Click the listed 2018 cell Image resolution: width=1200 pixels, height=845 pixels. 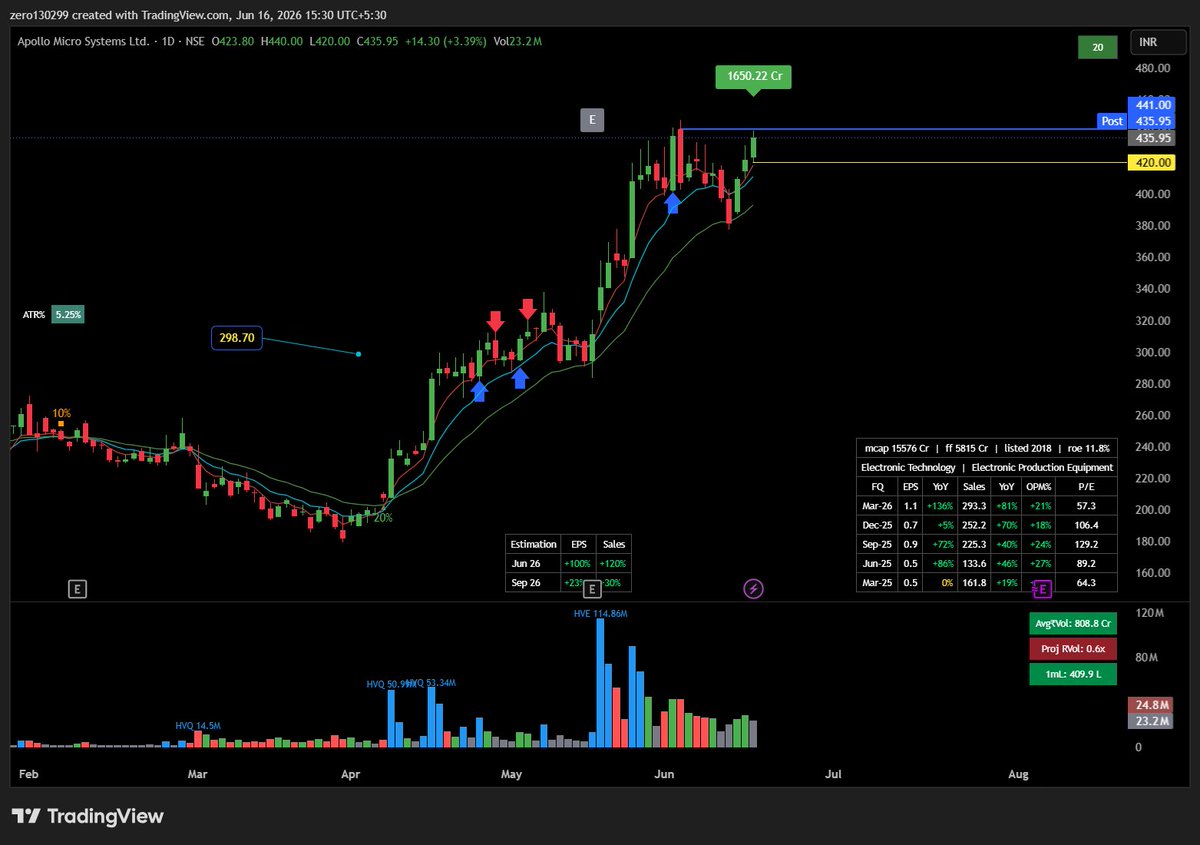1027,449
